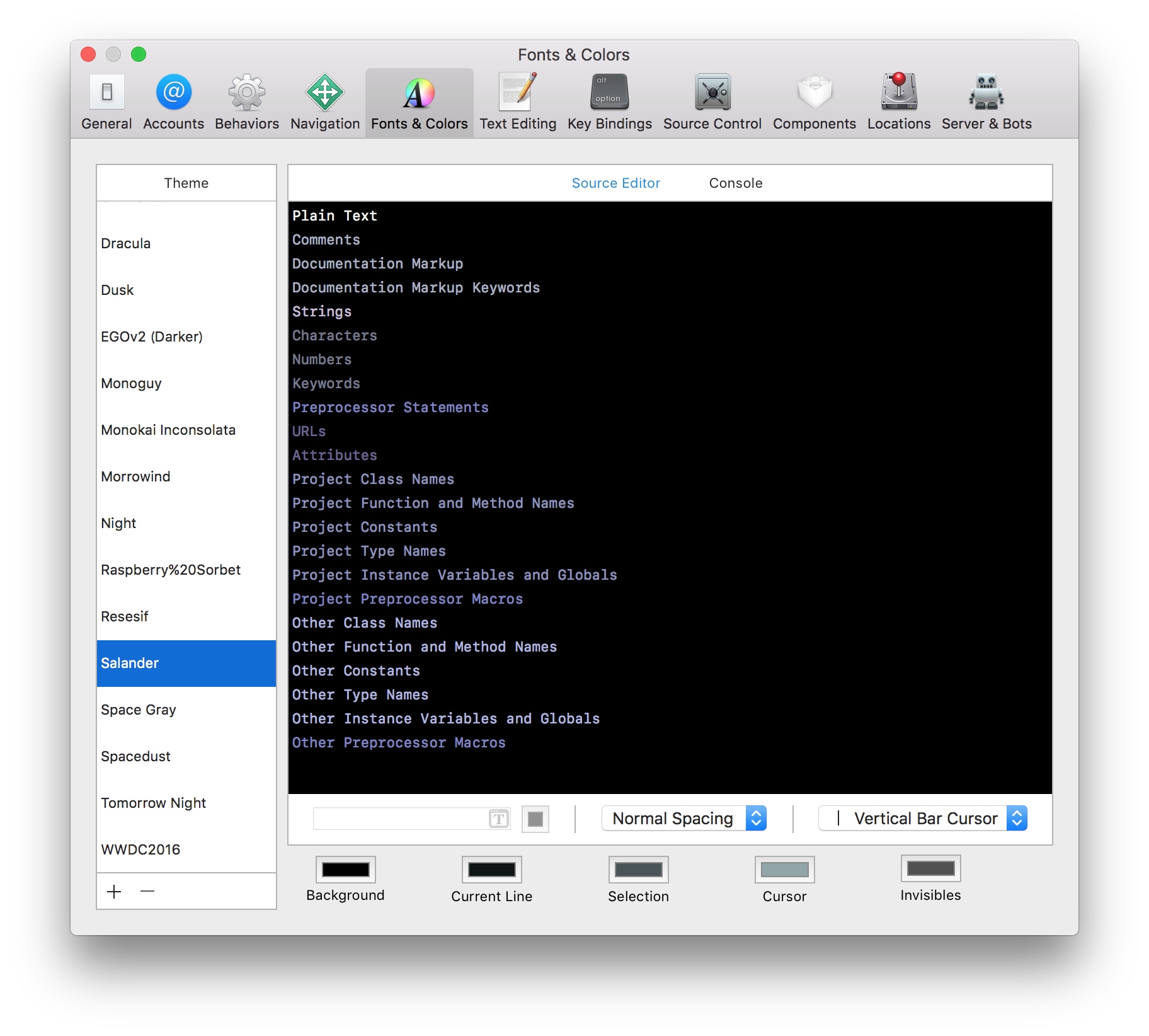The image size is (1149, 1036).
Task: Select Project Function and Method Names
Action: pyautogui.click(x=670, y=504)
